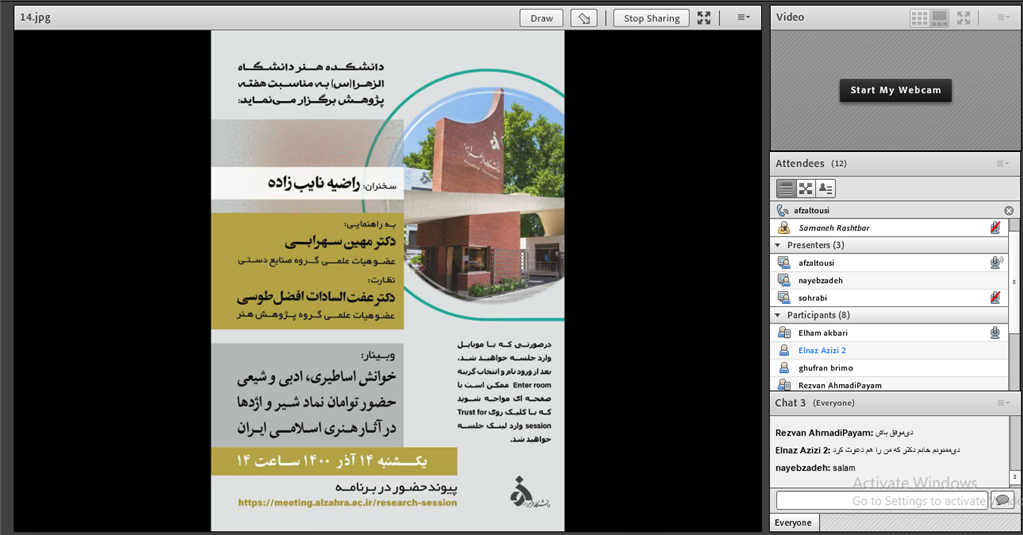Click nayebzadeh's presenter icon
This screenshot has width=1023, height=535.
pyautogui.click(x=784, y=280)
